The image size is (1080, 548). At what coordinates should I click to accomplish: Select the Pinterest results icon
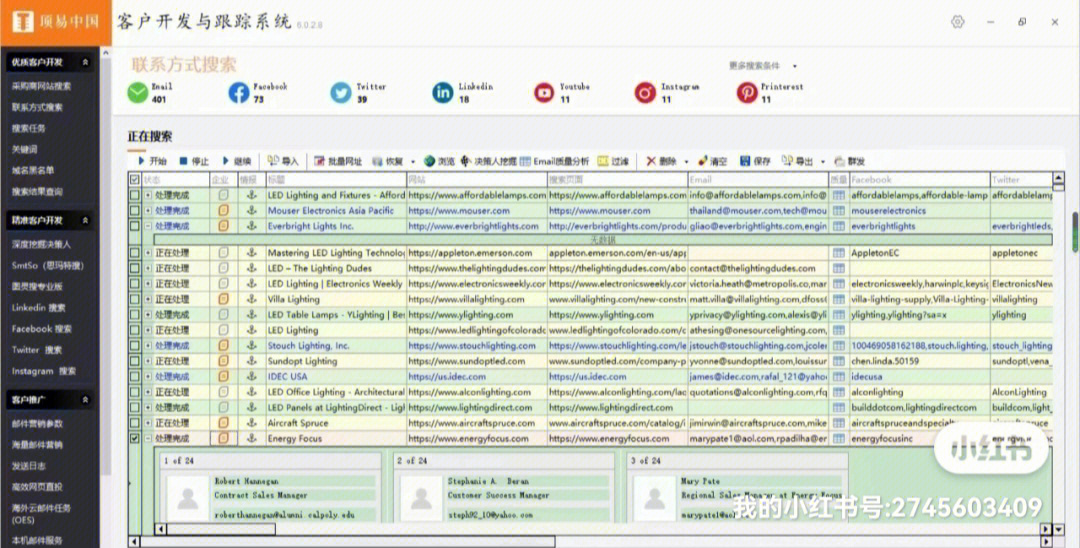click(747, 93)
